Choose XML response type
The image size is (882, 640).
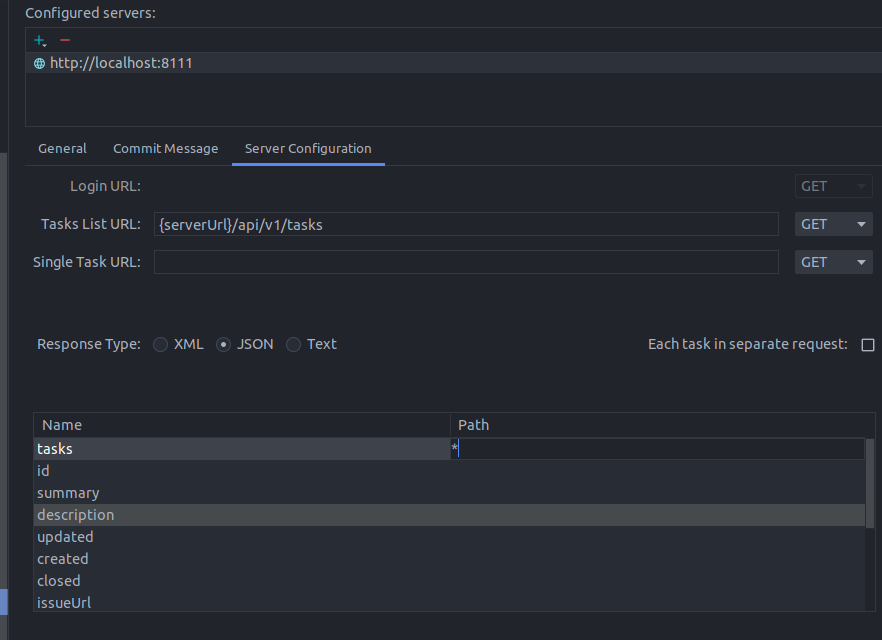point(178,344)
